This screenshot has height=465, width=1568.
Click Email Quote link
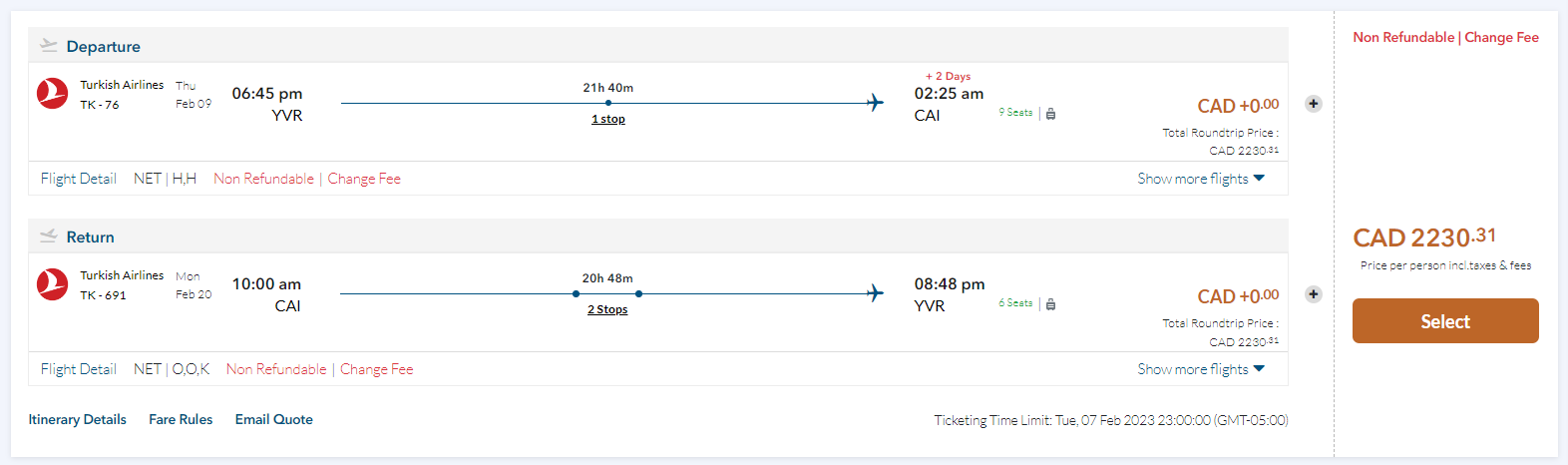click(x=274, y=419)
